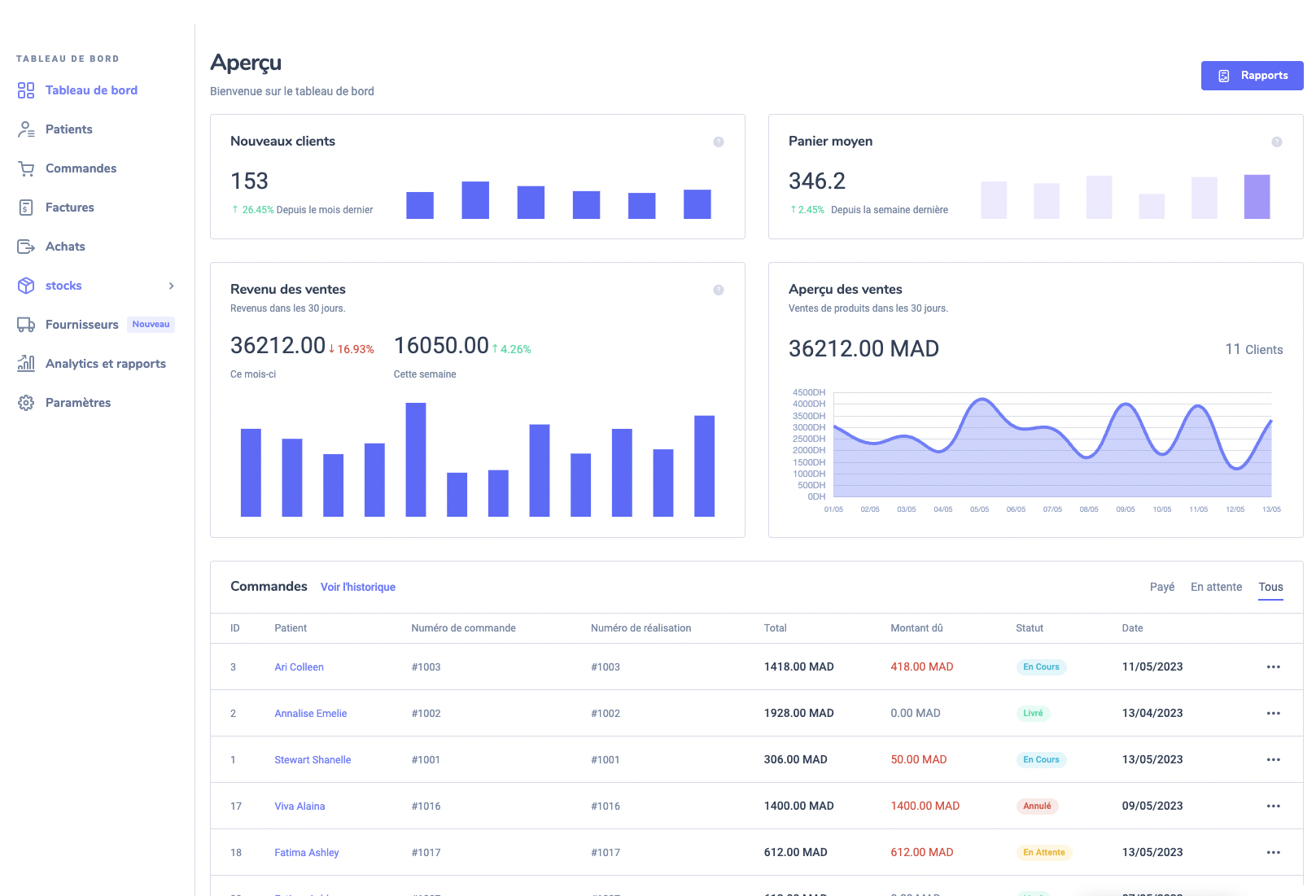Open actions menu for Annalise Emelie order
The image size is (1316, 896).
1274,713
